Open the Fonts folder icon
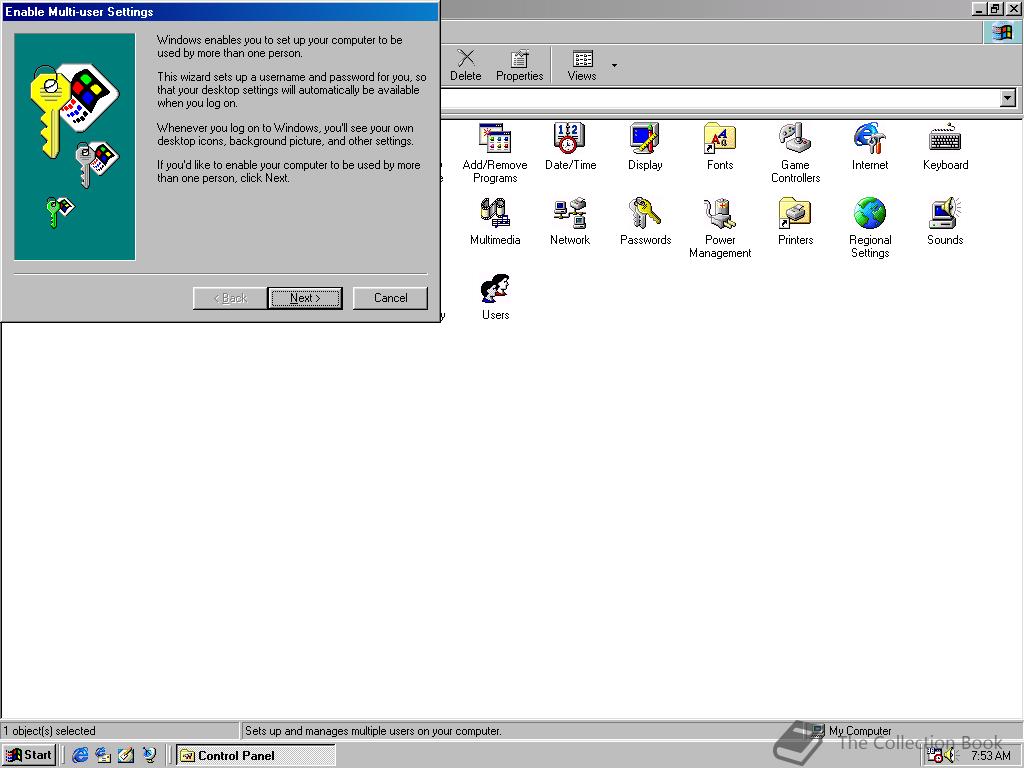Image resolution: width=1024 pixels, height=768 pixels. (720, 146)
